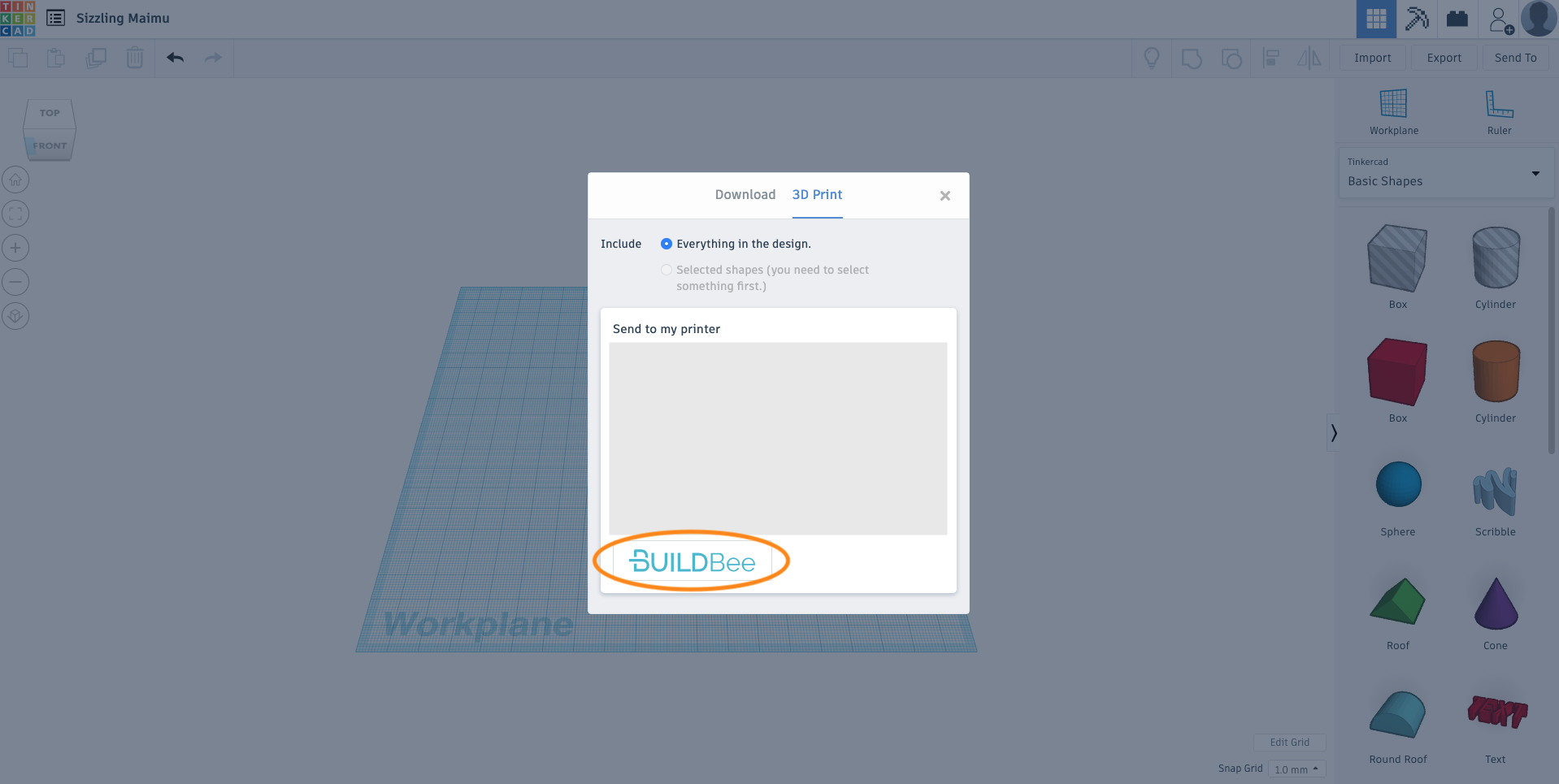Screen dimensions: 1559x784
Task: Click the Edit Grid button
Action: [1290, 743]
